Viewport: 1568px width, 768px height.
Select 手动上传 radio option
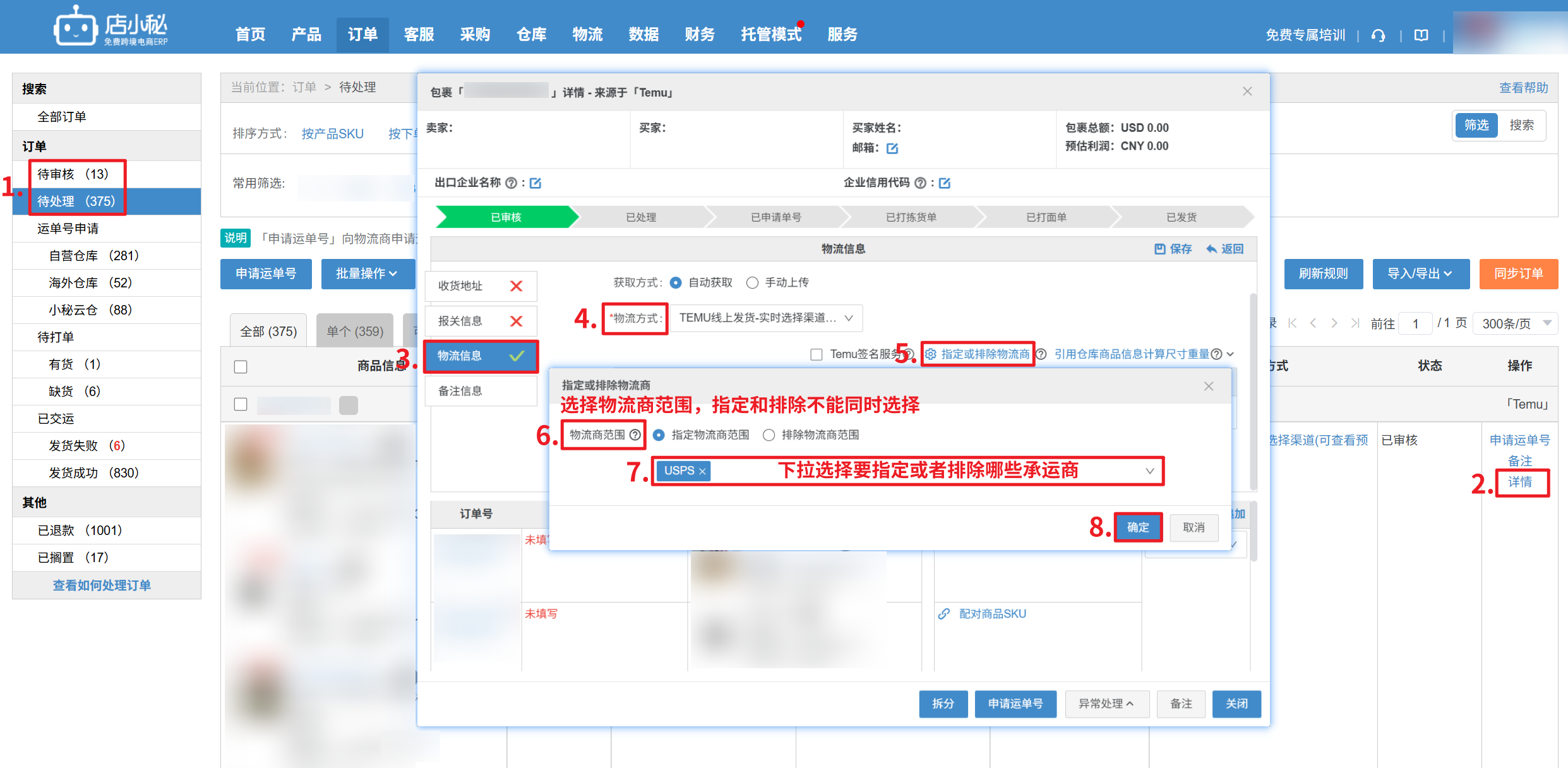pos(752,283)
